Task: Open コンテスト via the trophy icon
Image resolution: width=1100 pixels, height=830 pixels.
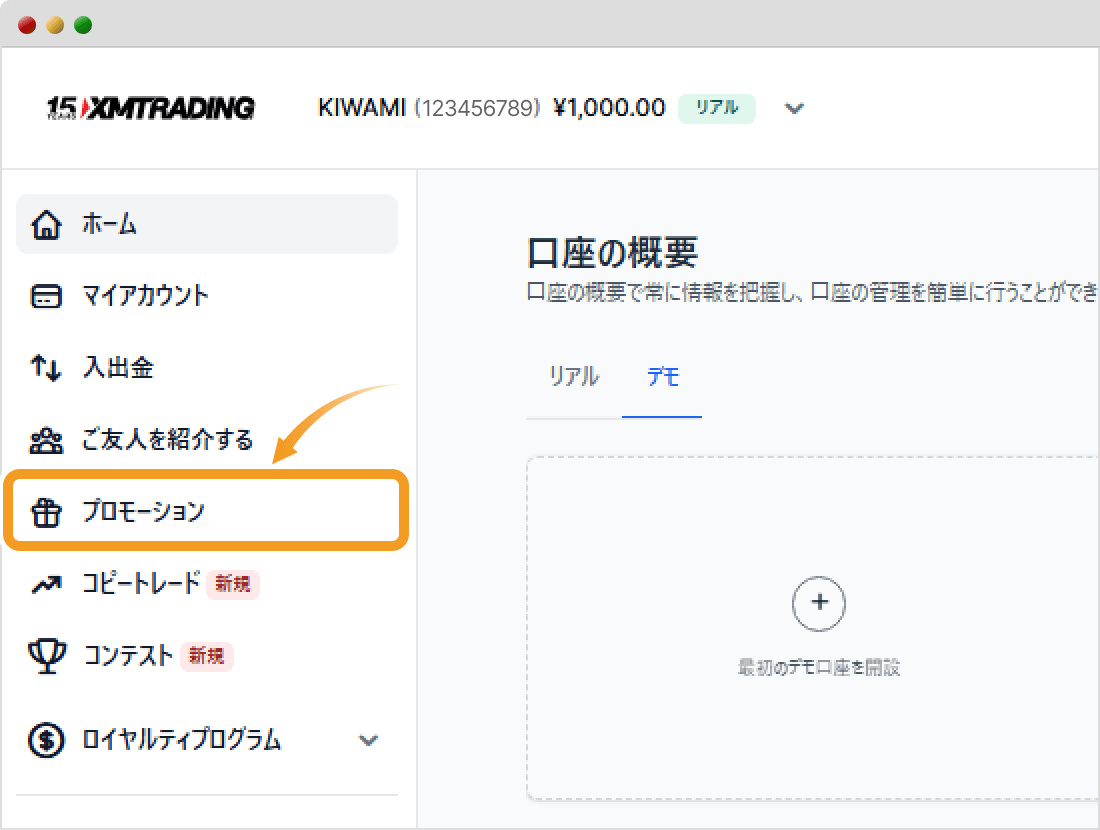Action: click(x=46, y=656)
